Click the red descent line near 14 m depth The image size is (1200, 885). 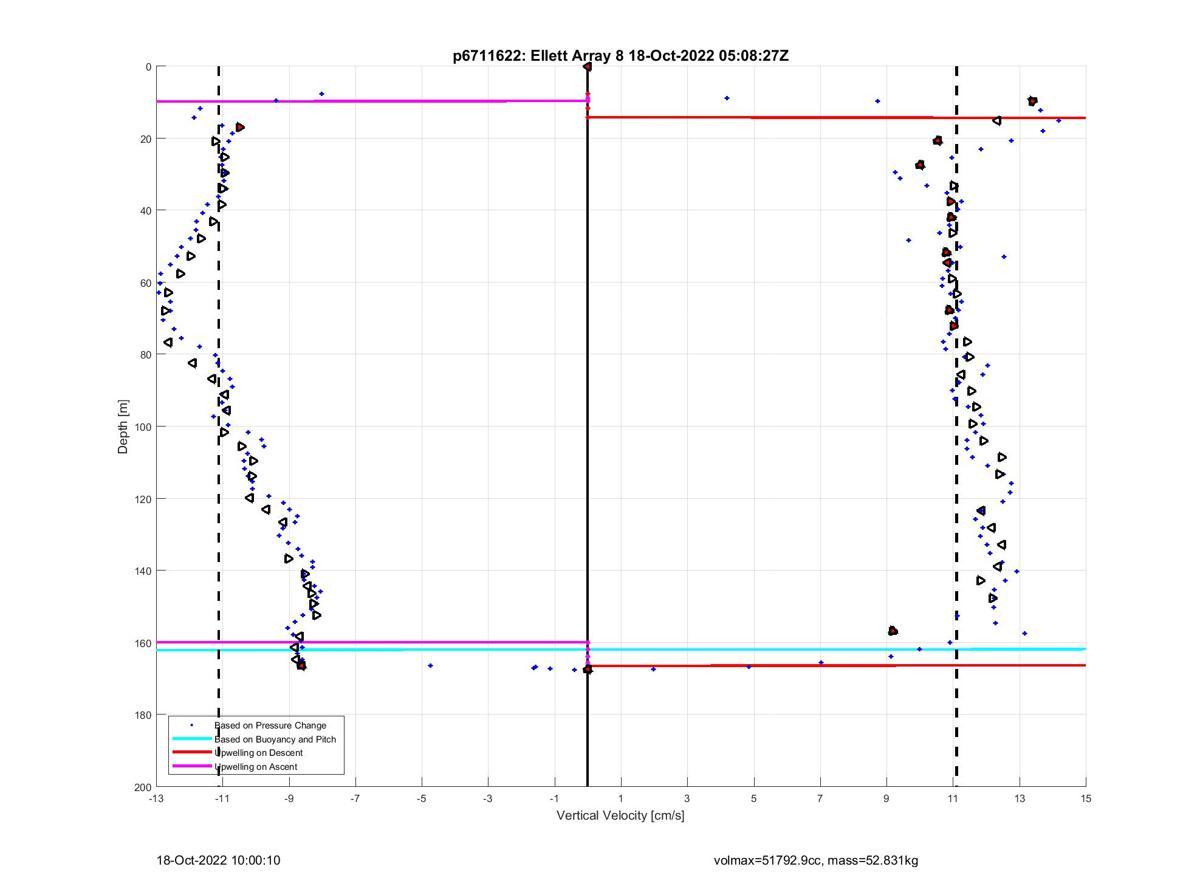pos(836,118)
